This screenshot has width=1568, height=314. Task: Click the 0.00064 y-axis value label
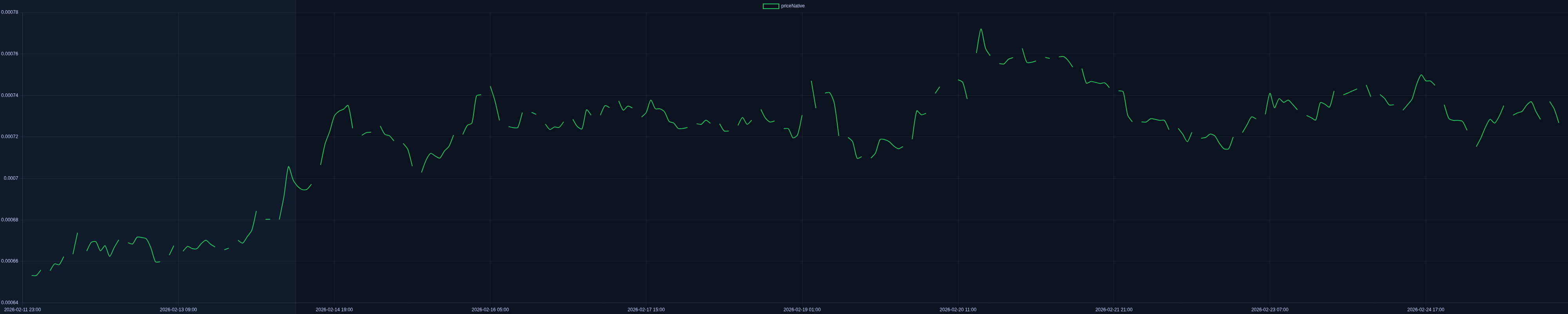[x=10, y=302]
